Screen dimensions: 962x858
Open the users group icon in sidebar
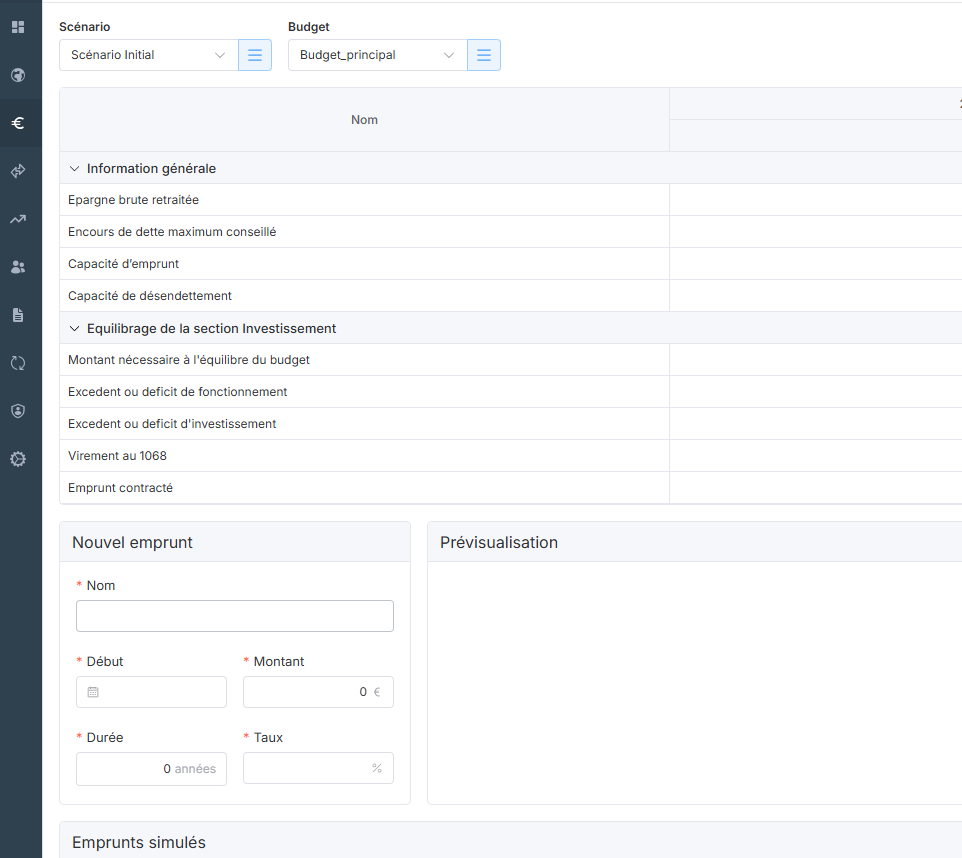click(18, 267)
